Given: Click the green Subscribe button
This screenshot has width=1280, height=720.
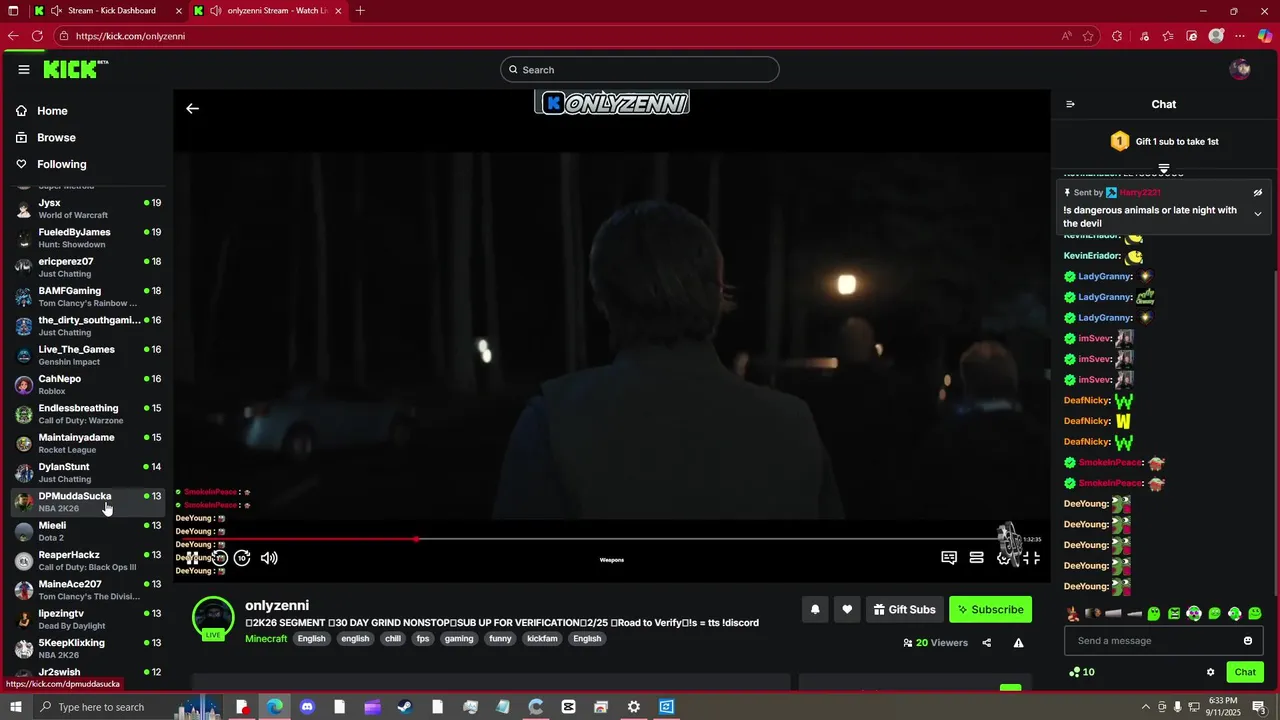Looking at the screenshot, I should (990, 609).
